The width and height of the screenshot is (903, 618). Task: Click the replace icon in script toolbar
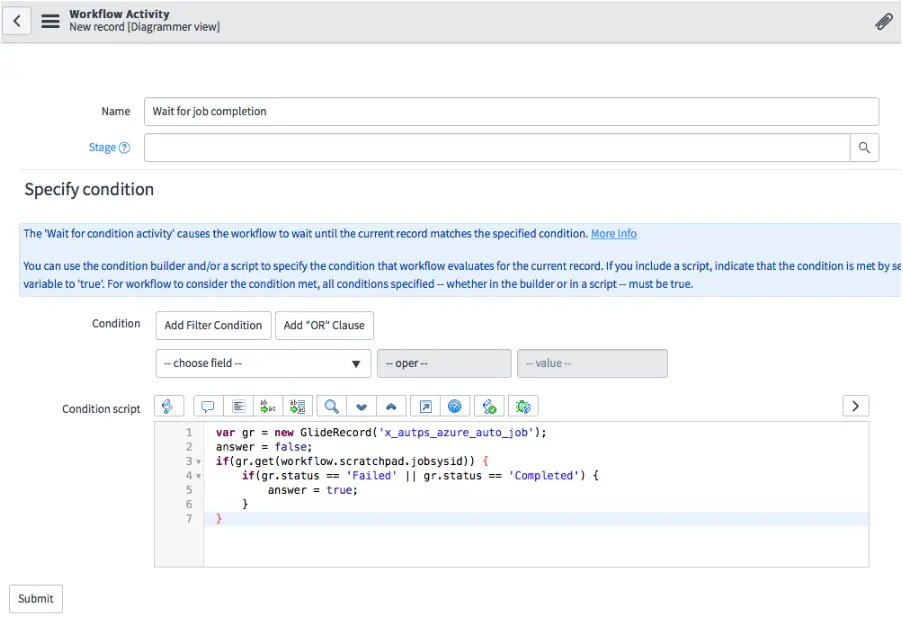click(x=268, y=406)
